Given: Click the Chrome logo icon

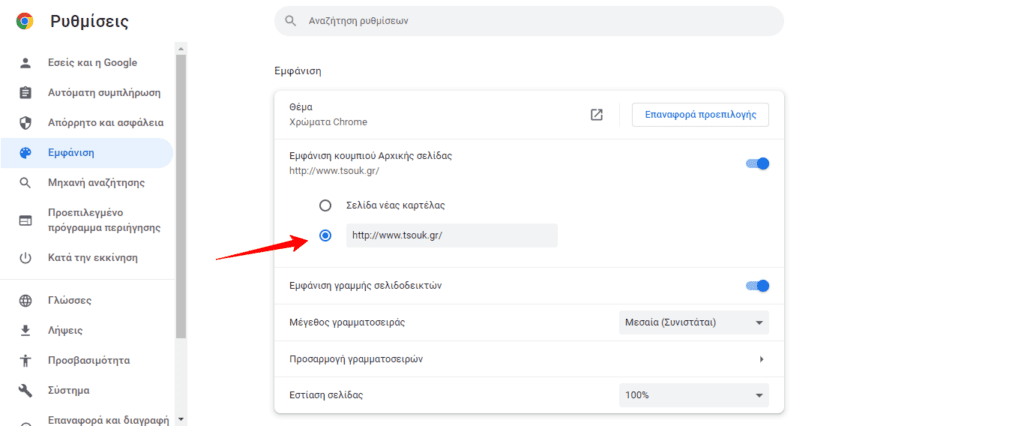Looking at the screenshot, I should pos(25,21).
